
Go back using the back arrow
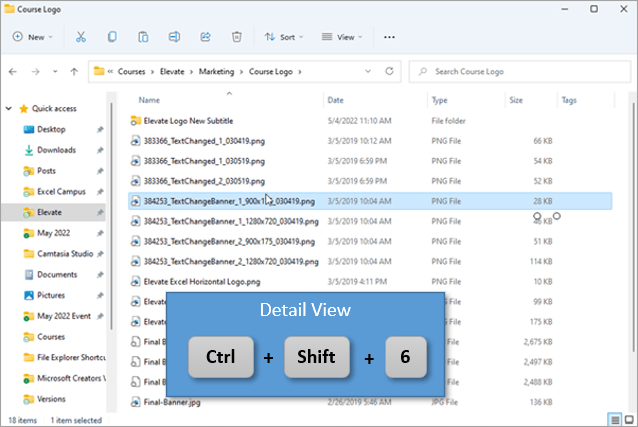(x=13, y=72)
